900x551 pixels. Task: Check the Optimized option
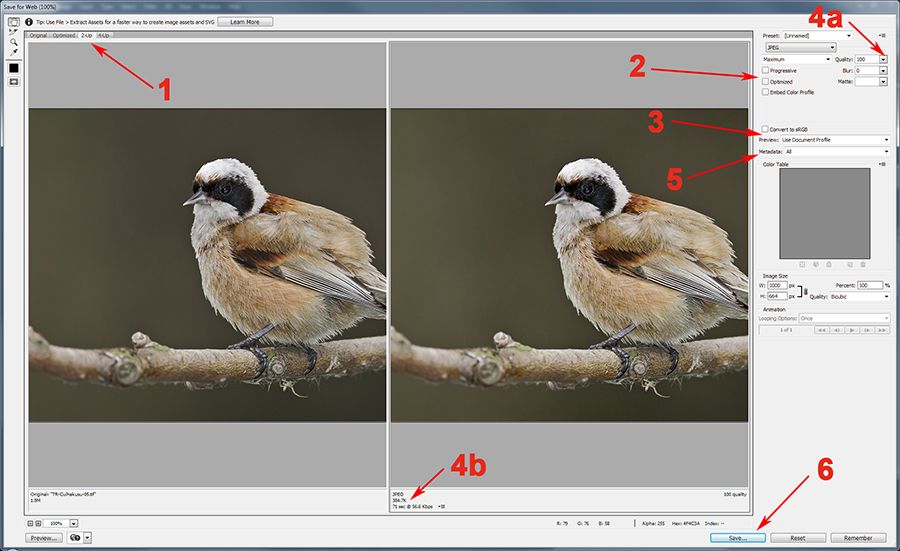coord(765,82)
